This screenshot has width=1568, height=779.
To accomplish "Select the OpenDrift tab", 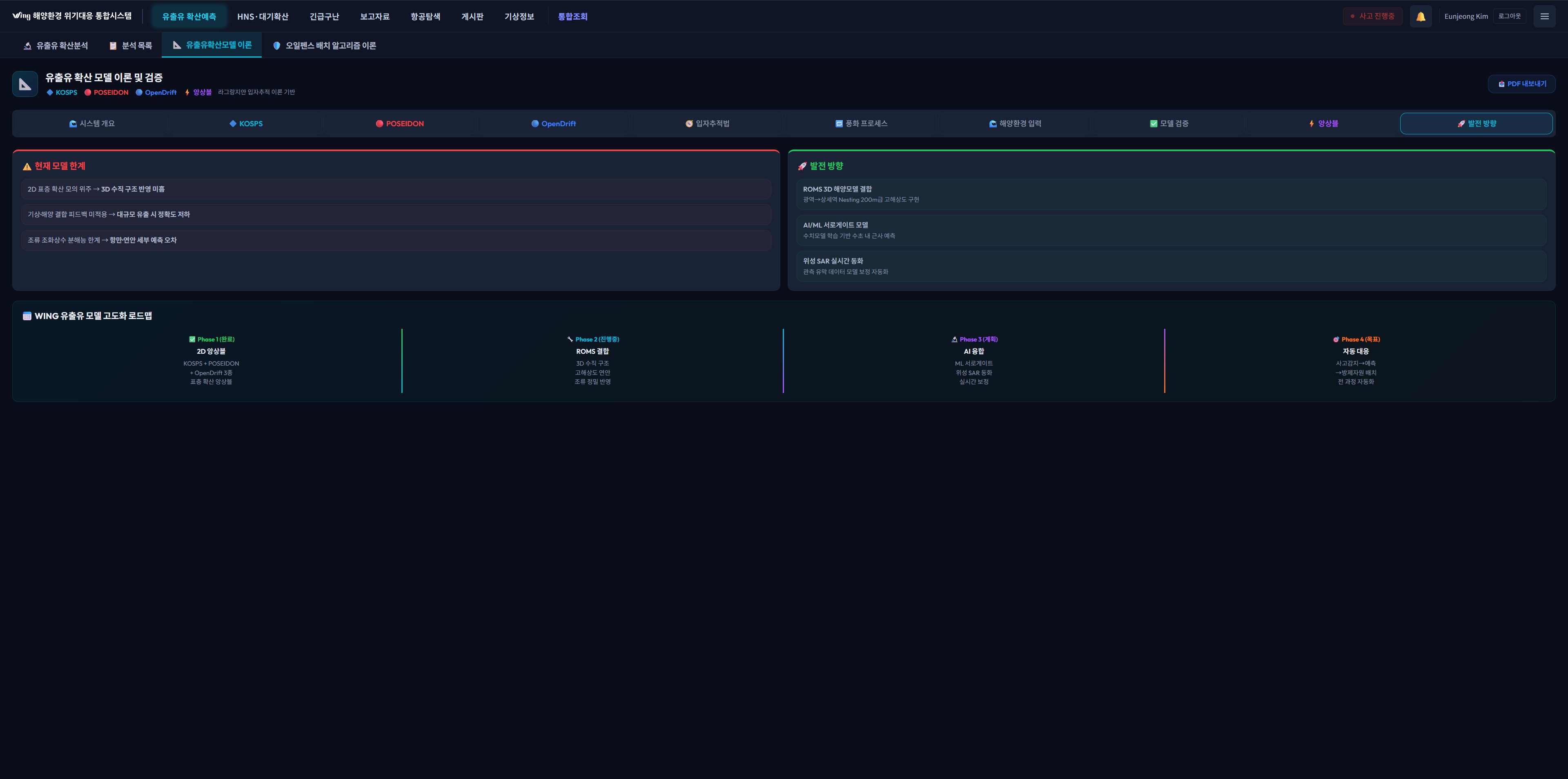I will coord(553,124).
